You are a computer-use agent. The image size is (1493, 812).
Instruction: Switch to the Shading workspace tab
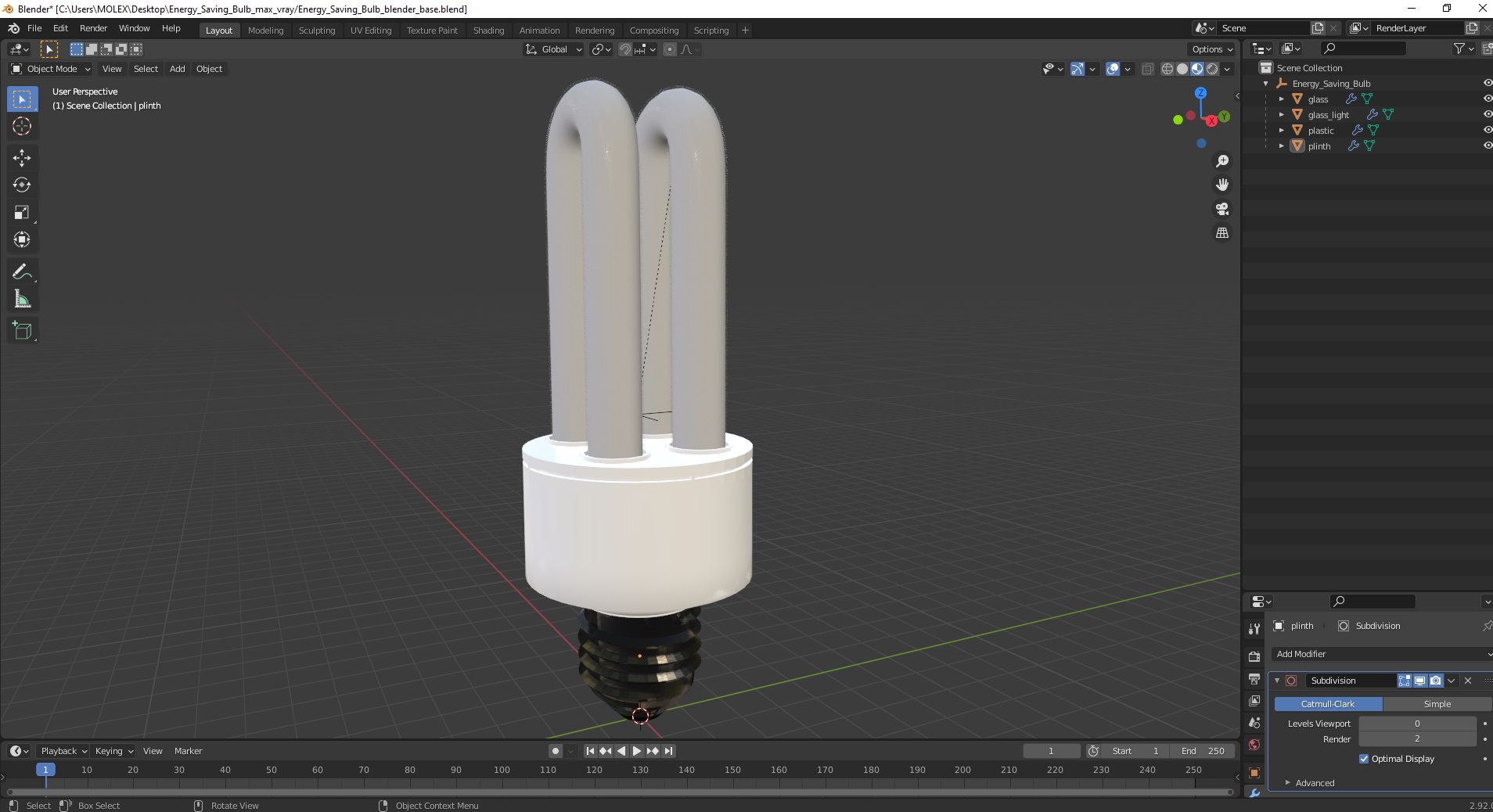coord(488,31)
